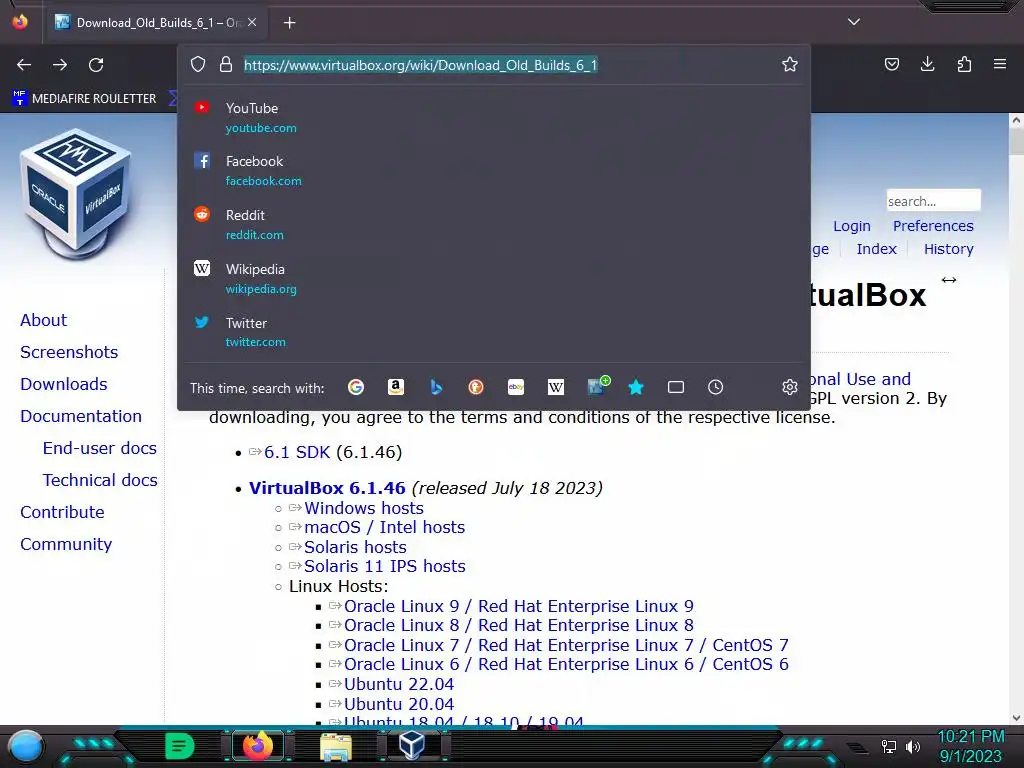Open About in the sidebar

(x=43, y=320)
